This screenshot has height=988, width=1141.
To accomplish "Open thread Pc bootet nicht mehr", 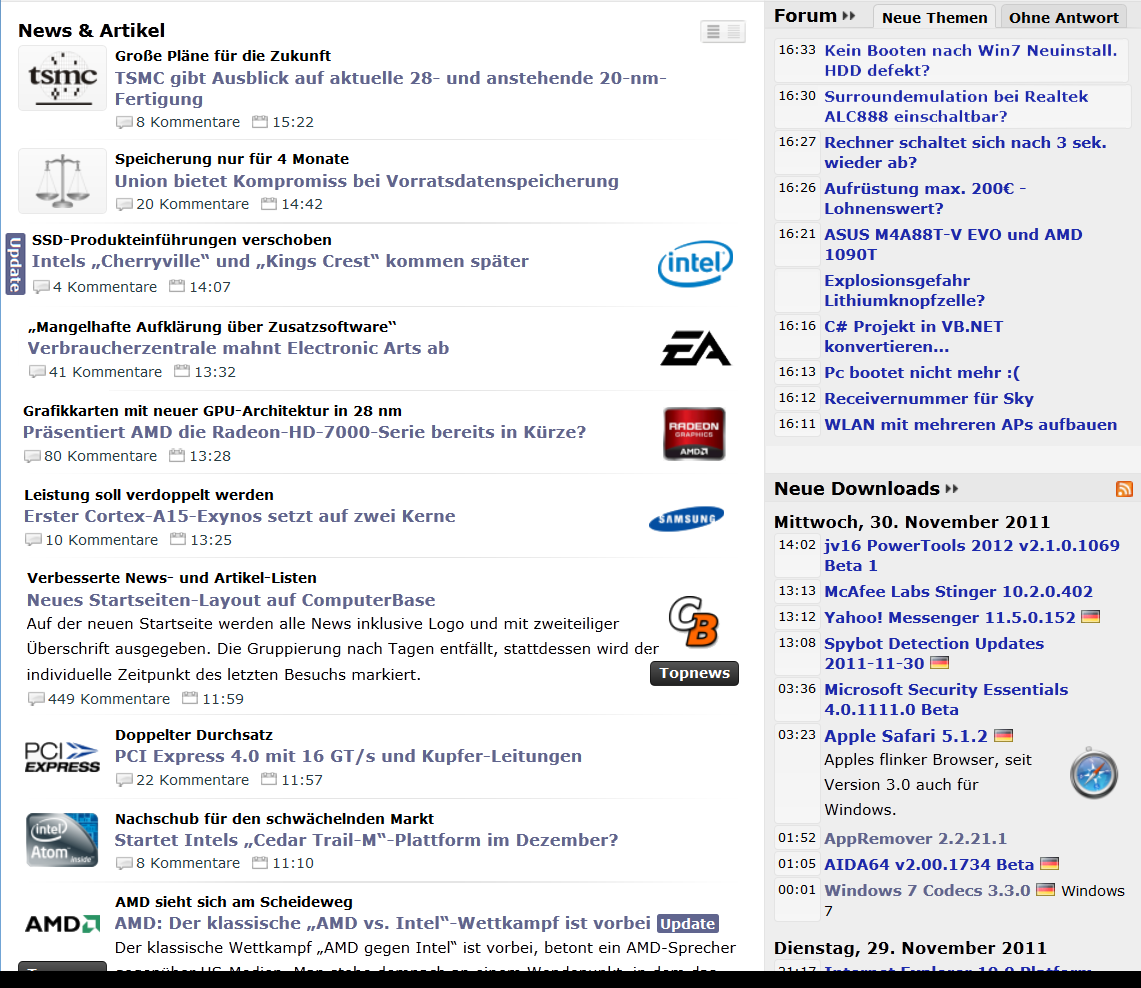I will 922,373.
